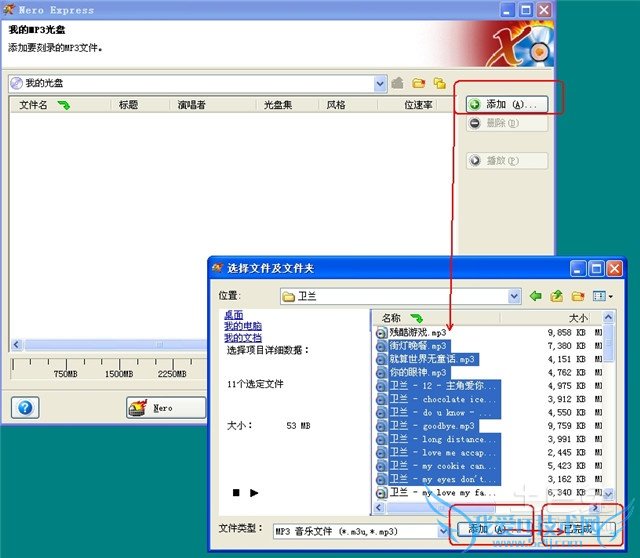
Task: Click the 已完成 button in file dialog
Action: (x=581, y=529)
